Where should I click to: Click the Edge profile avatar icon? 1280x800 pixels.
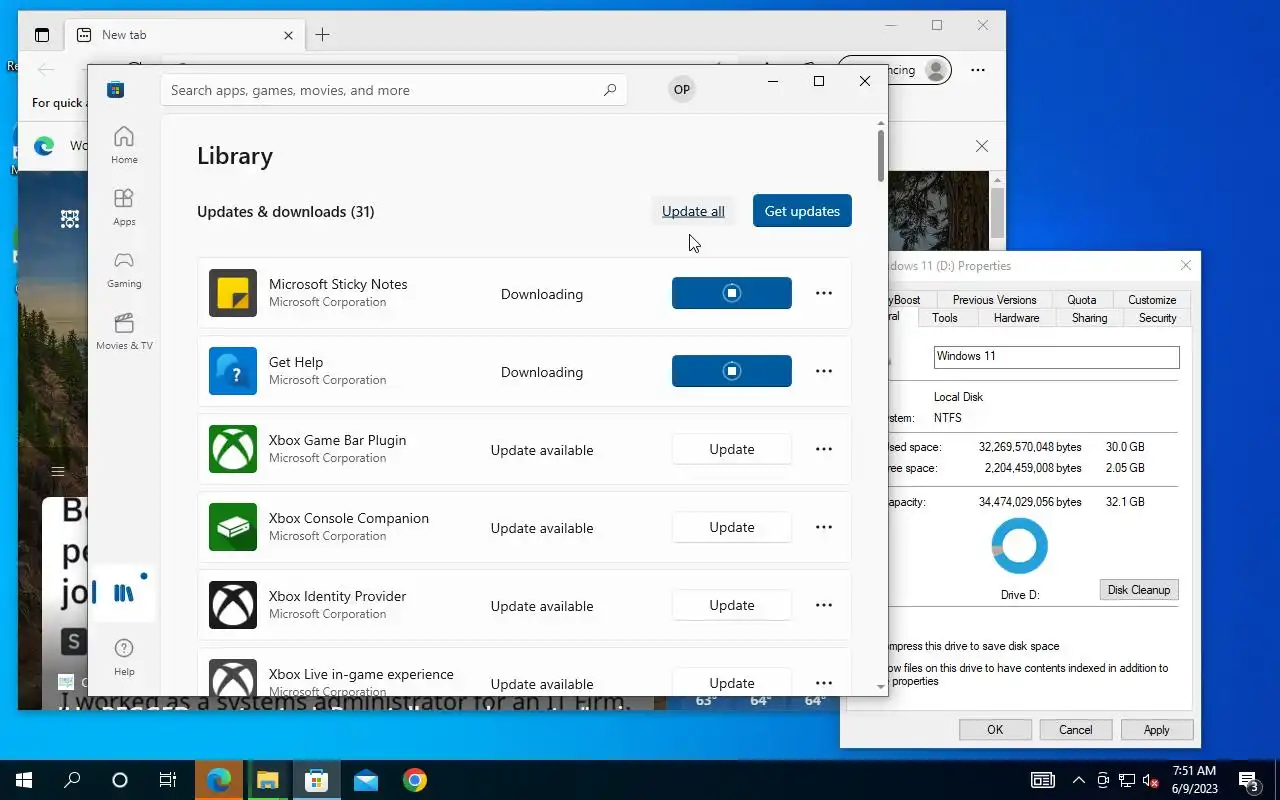click(936, 70)
